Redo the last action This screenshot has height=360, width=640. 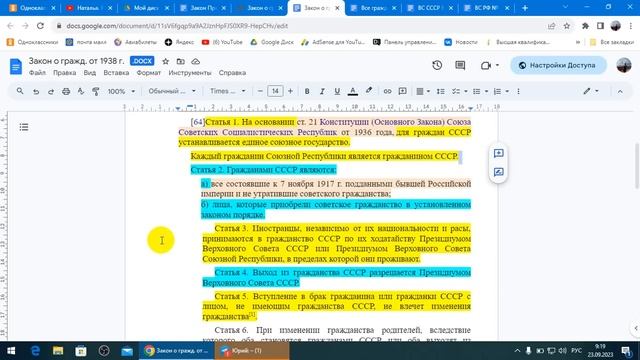tap(51, 91)
